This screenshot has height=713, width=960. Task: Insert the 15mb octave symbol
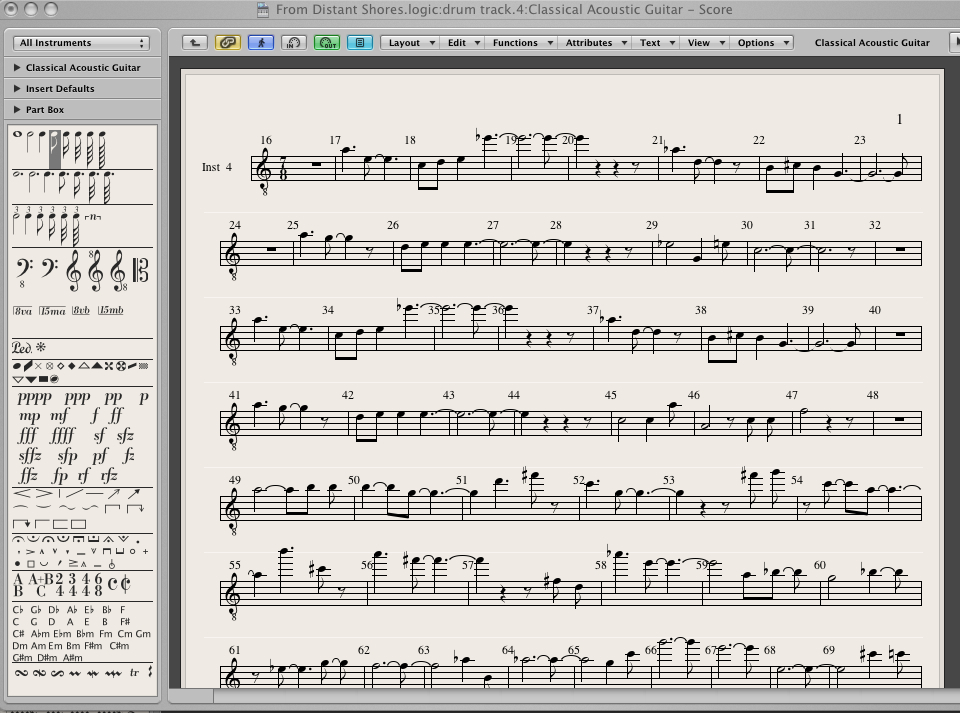110,310
